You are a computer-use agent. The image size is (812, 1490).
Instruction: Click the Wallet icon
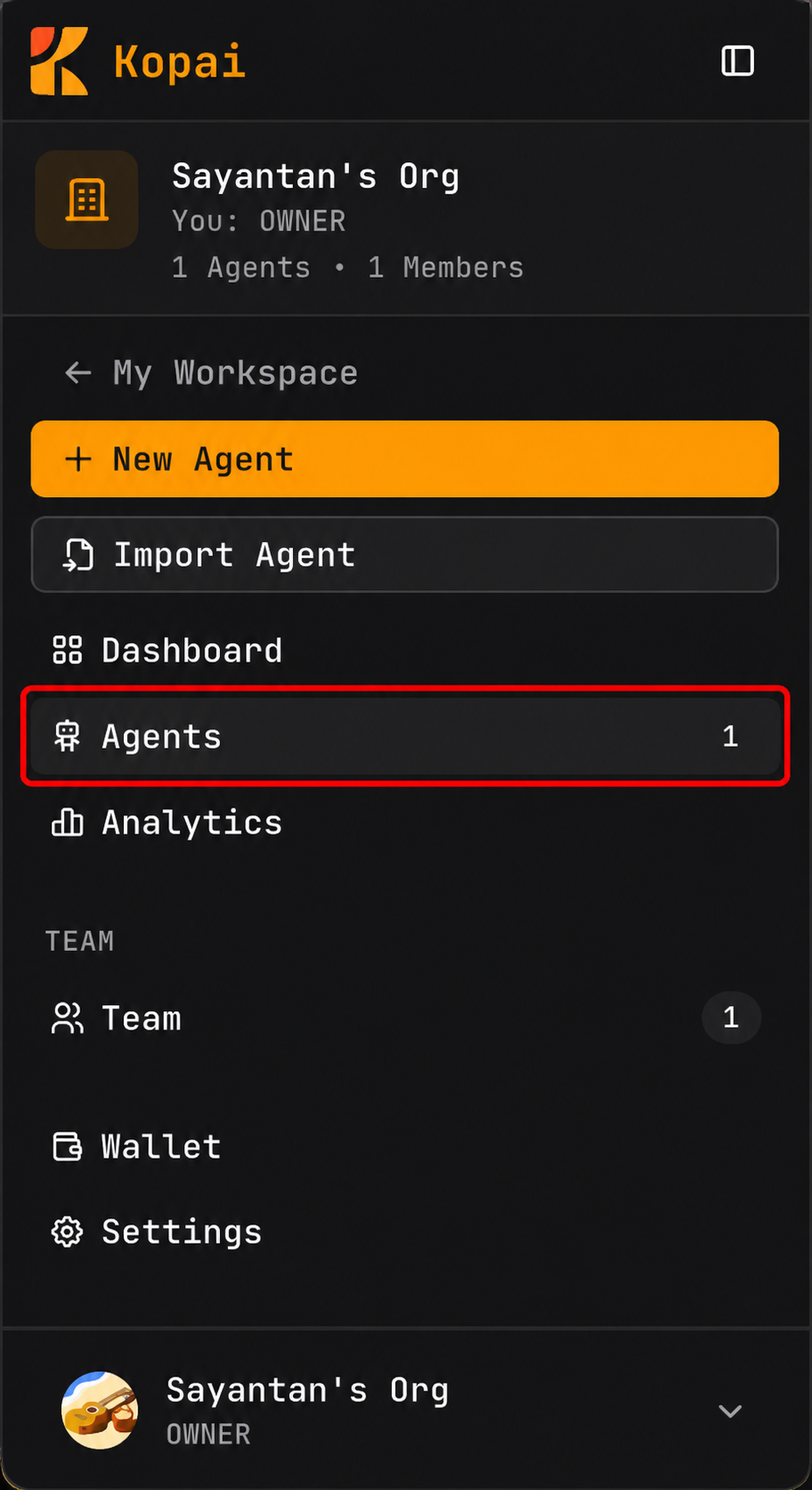tap(68, 1147)
